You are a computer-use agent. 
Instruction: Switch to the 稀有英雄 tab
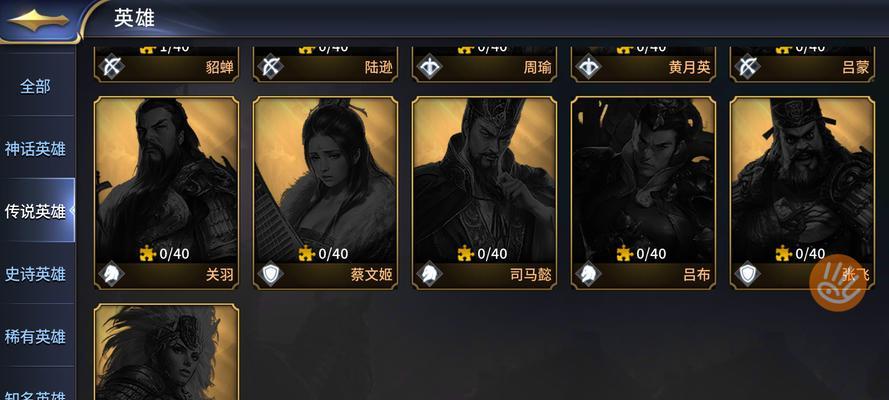click(x=36, y=337)
